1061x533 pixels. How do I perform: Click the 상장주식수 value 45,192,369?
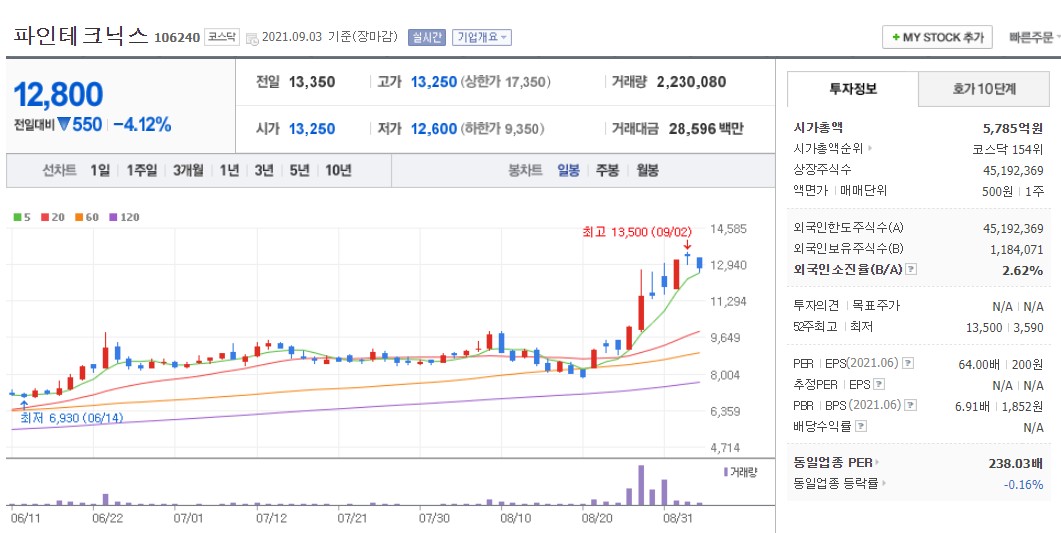pyautogui.click(x=1013, y=170)
